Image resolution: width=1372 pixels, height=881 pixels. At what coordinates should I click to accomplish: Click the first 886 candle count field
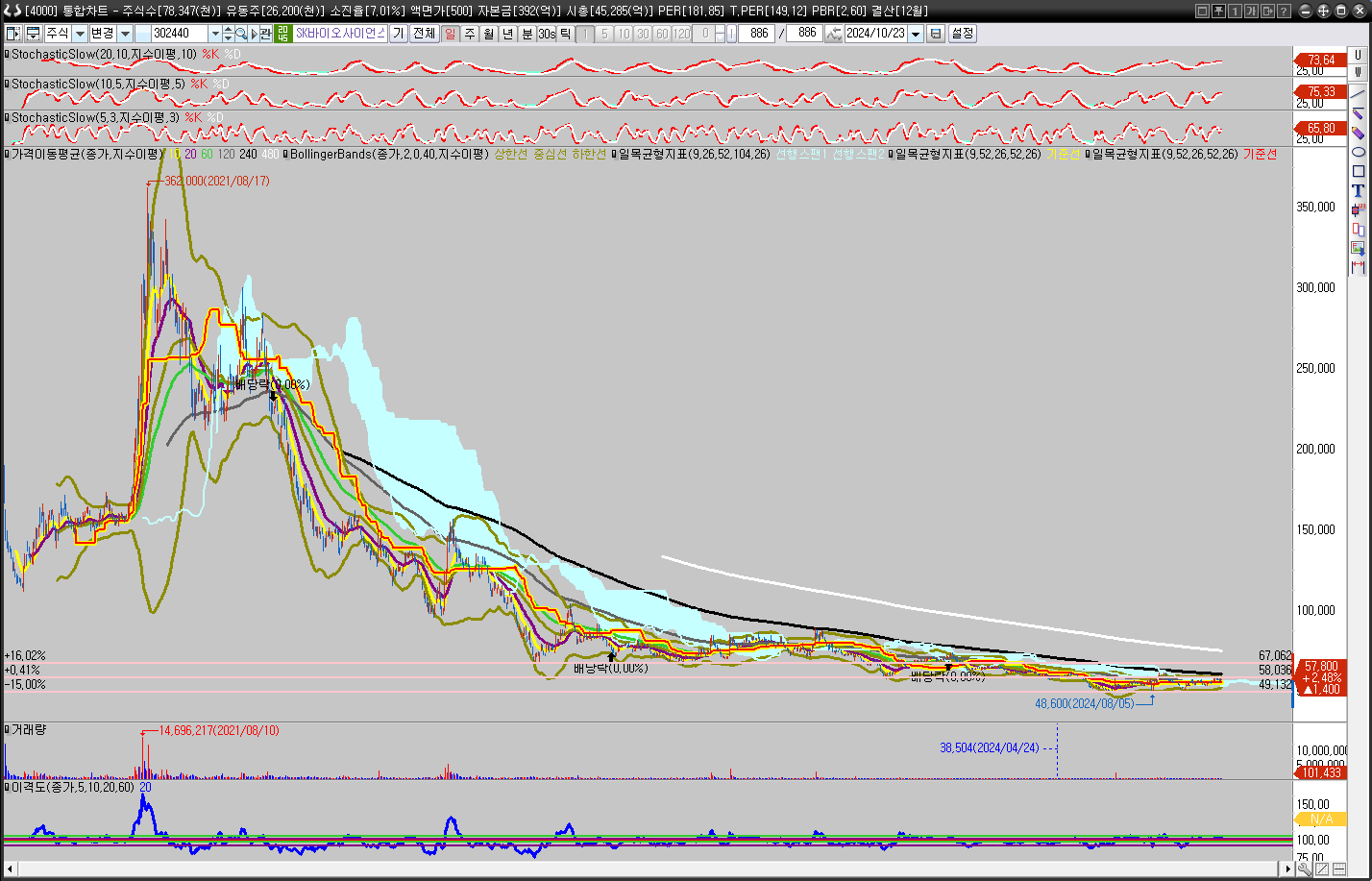click(756, 34)
